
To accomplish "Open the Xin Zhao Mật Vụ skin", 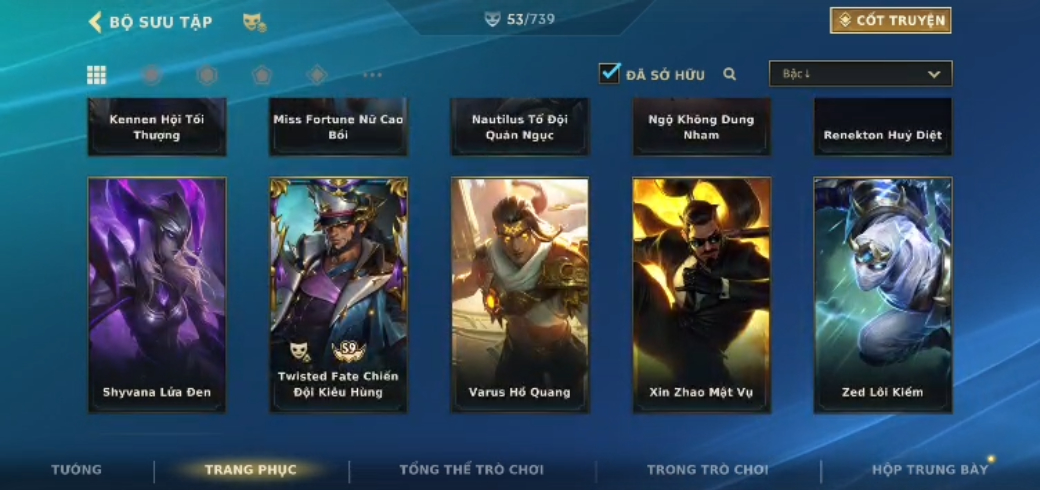I will tap(702, 295).
